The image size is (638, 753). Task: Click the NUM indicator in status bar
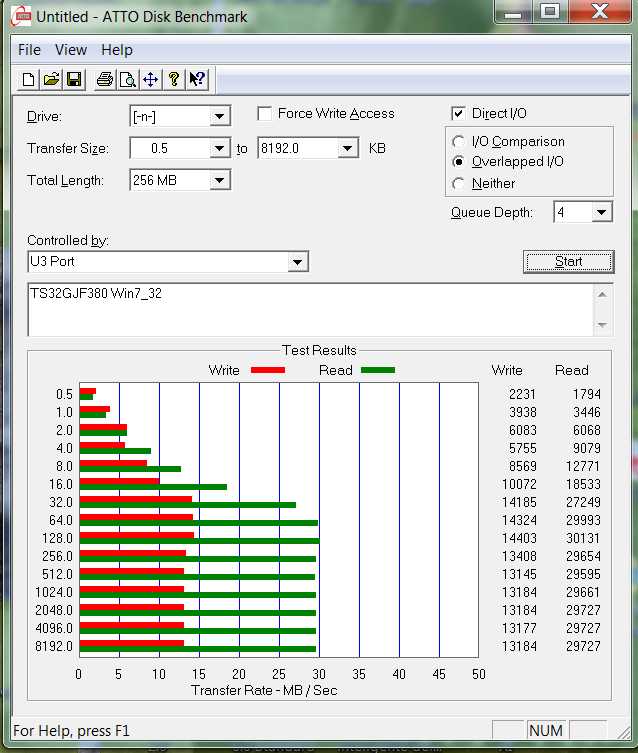[x=546, y=731]
